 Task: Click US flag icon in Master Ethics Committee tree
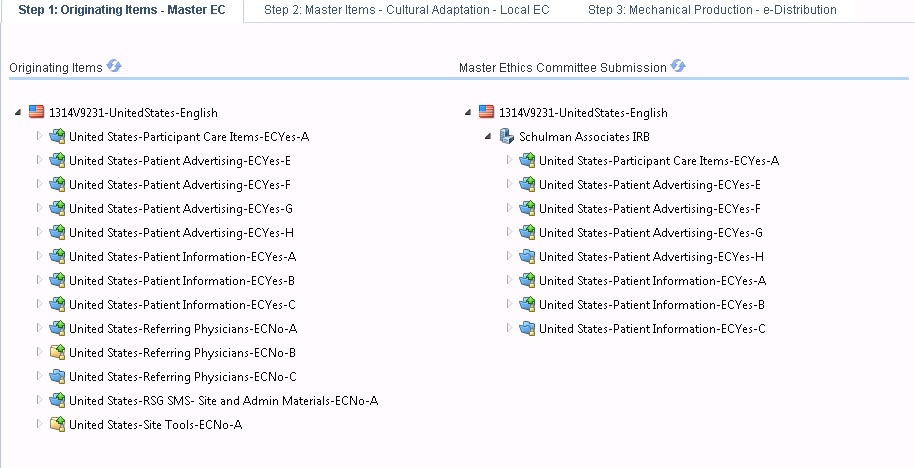click(487, 113)
